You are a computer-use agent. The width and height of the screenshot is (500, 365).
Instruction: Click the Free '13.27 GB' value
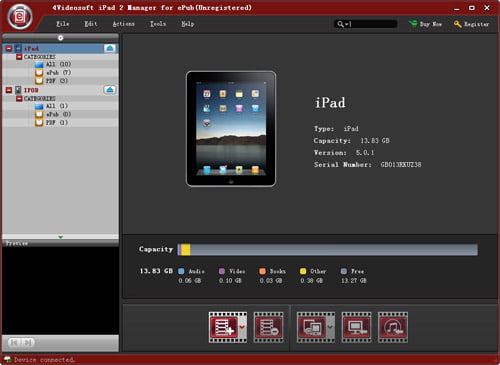point(354,281)
